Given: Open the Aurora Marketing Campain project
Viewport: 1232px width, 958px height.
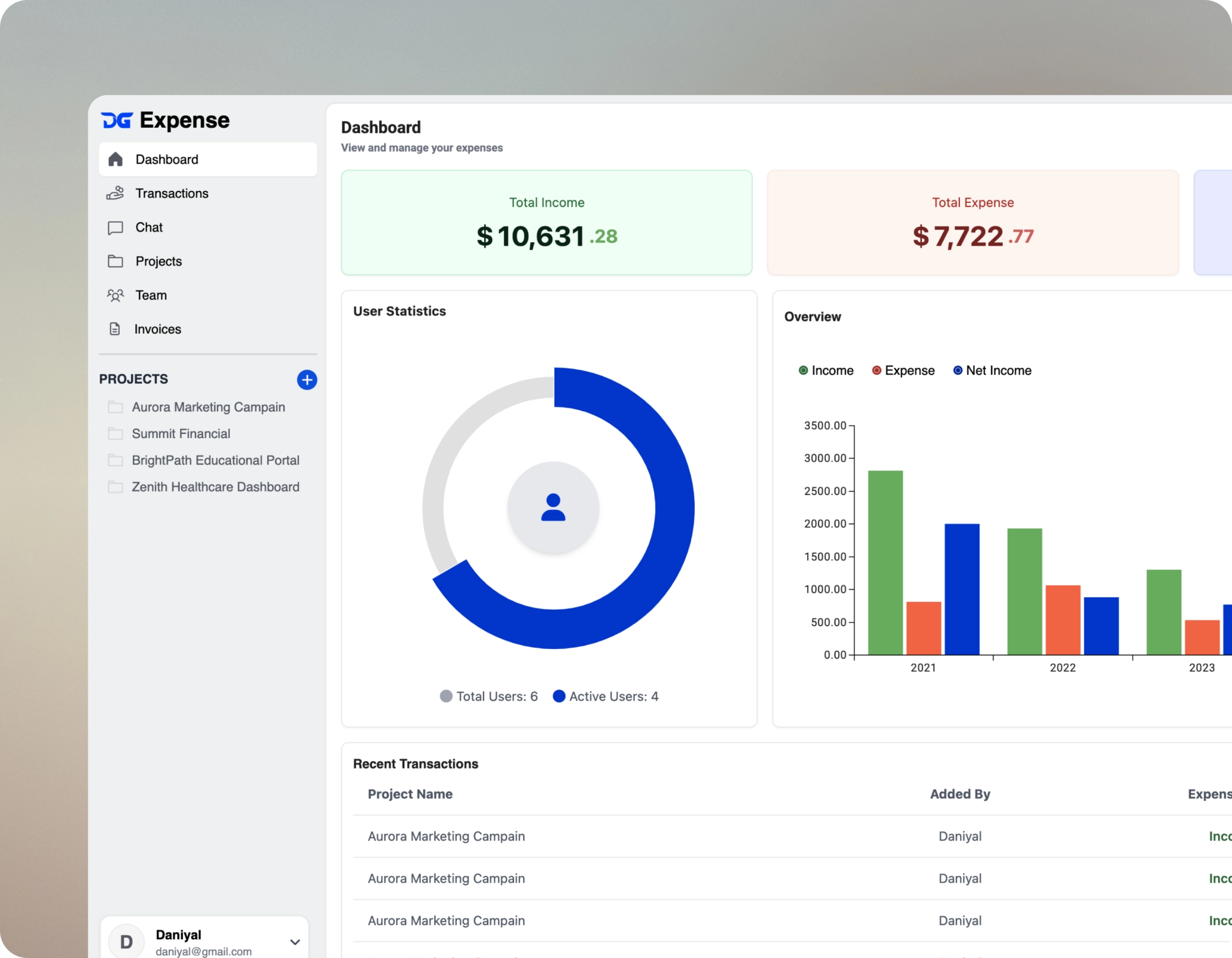Looking at the screenshot, I should click(208, 407).
